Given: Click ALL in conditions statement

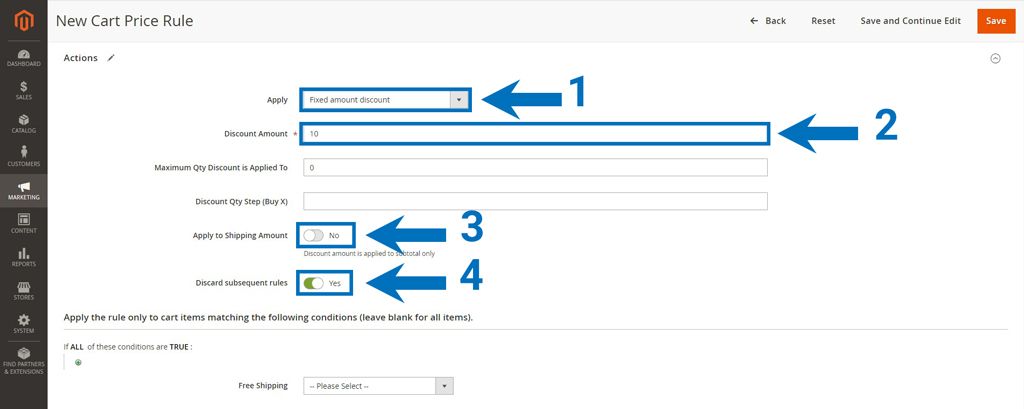Looking at the screenshot, I should [x=77, y=347].
